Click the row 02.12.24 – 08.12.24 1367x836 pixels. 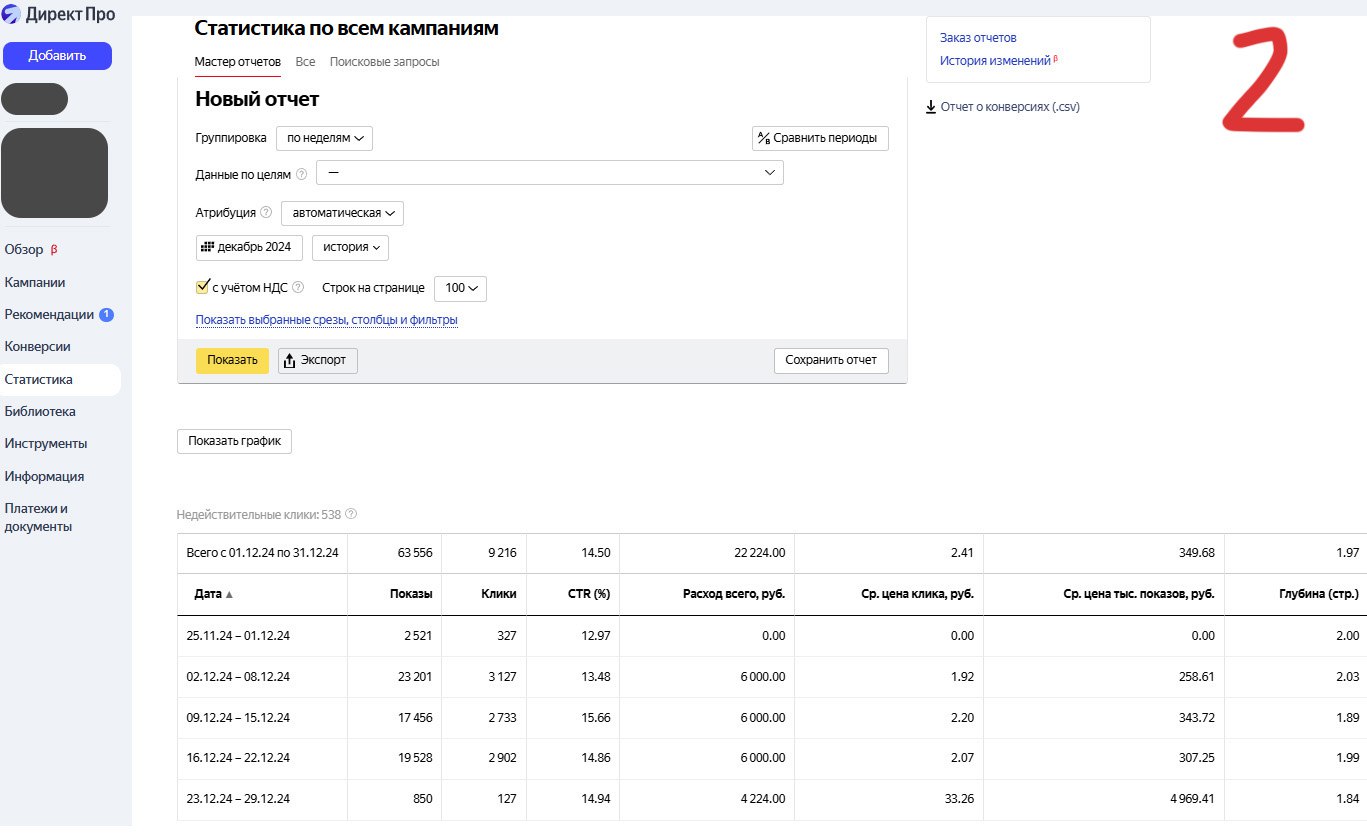(x=772, y=677)
